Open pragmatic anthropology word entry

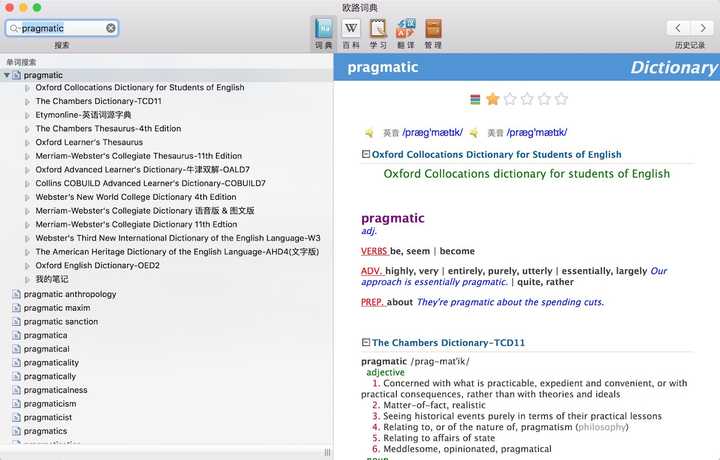pos(70,294)
